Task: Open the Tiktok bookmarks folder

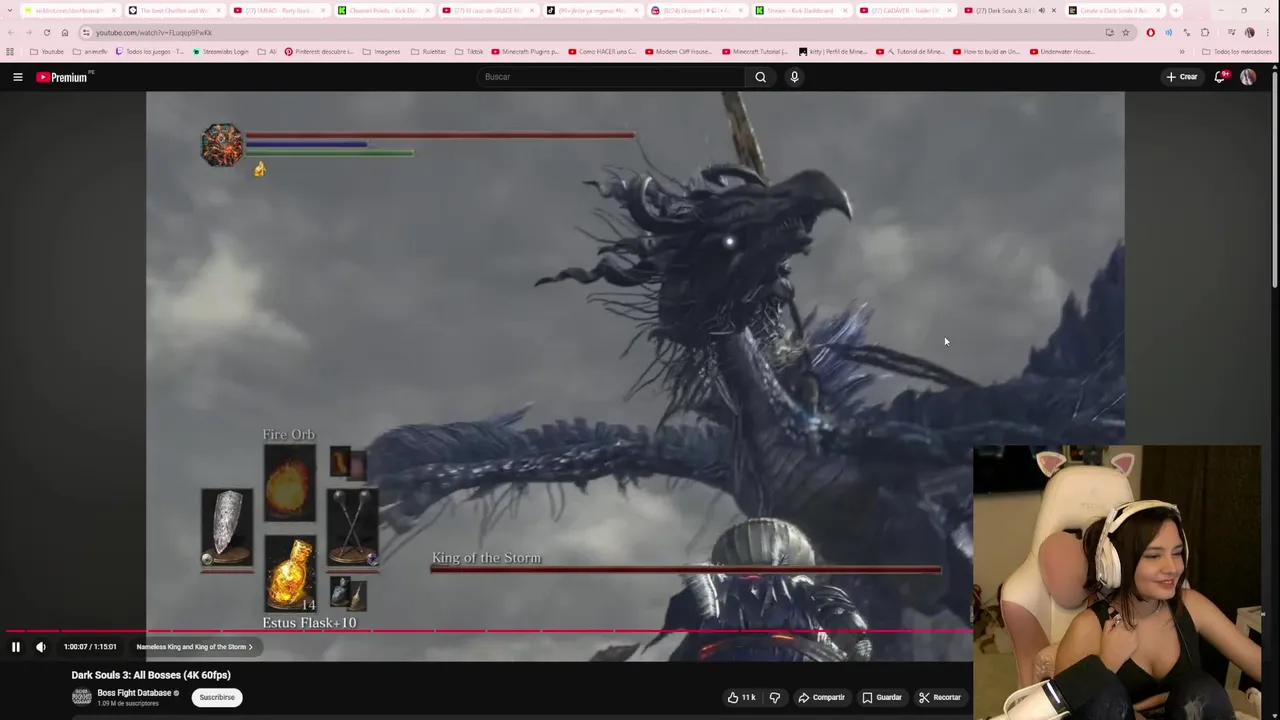Action: click(469, 51)
